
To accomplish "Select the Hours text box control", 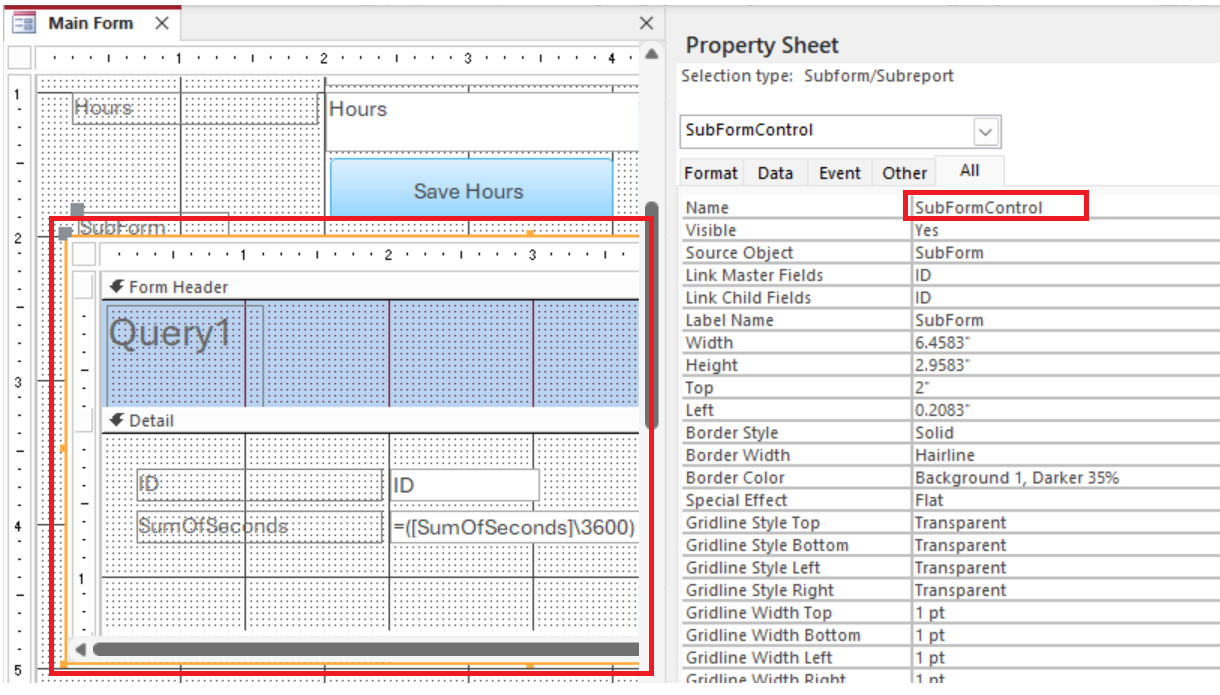I will 483,122.
